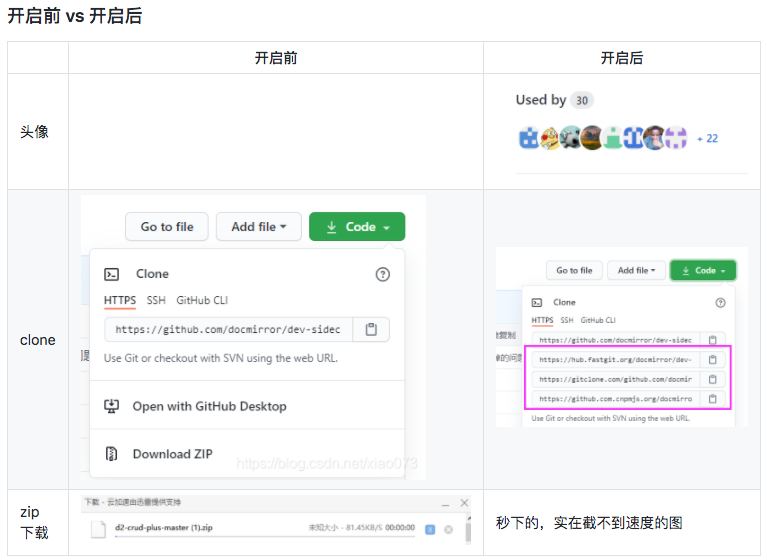Image resolution: width=767 pixels, height=560 pixels.
Task: Click the green identicon avatar
Action: click(x=612, y=138)
